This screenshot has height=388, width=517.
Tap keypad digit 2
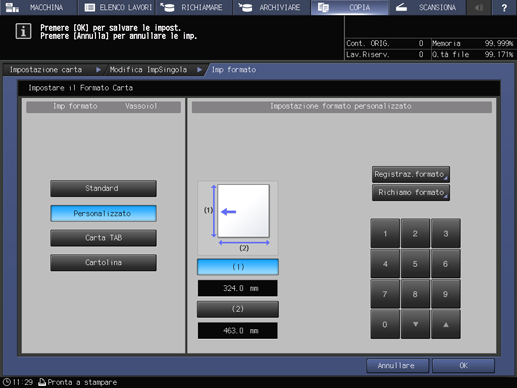click(x=415, y=233)
